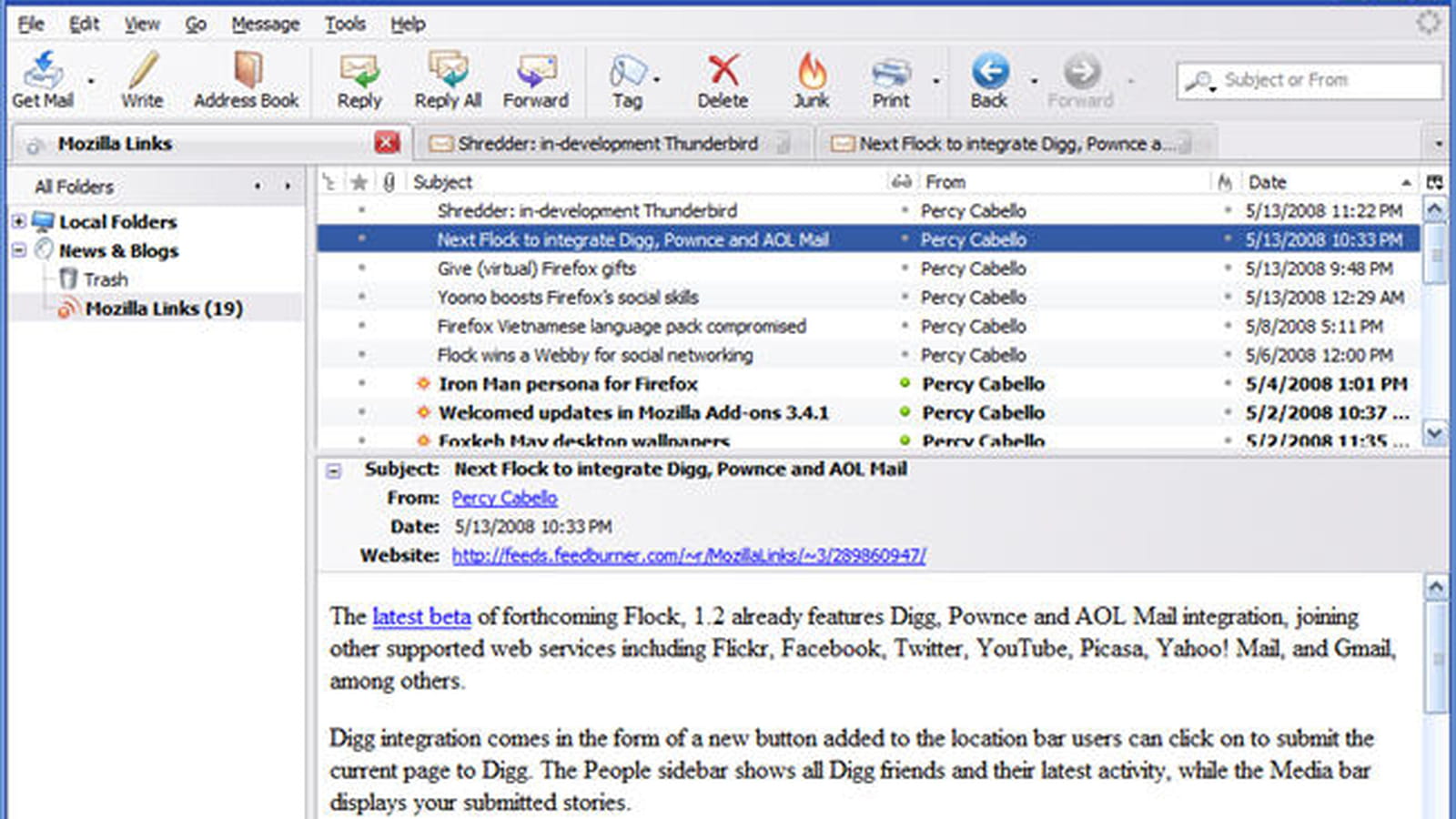Reply to the selected message

[x=359, y=80]
